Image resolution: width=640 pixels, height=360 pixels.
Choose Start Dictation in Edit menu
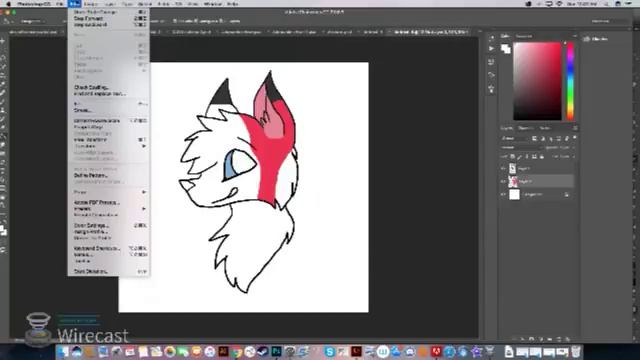pyautogui.click(x=109, y=271)
